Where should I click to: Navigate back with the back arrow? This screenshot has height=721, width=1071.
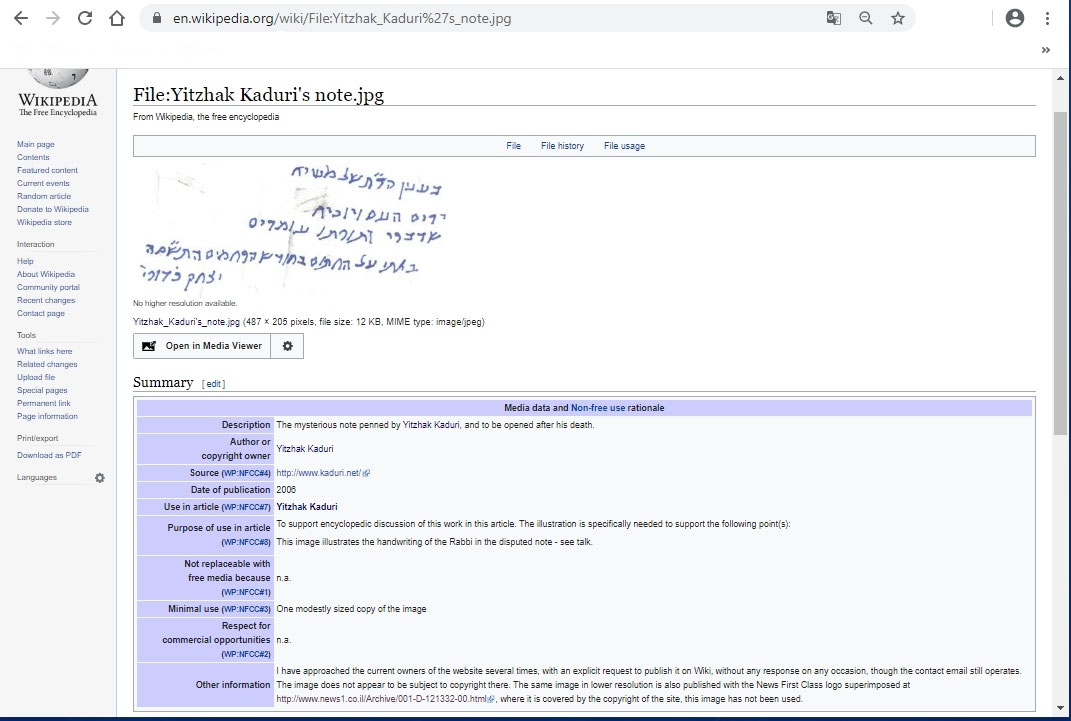pyautogui.click(x=22, y=17)
